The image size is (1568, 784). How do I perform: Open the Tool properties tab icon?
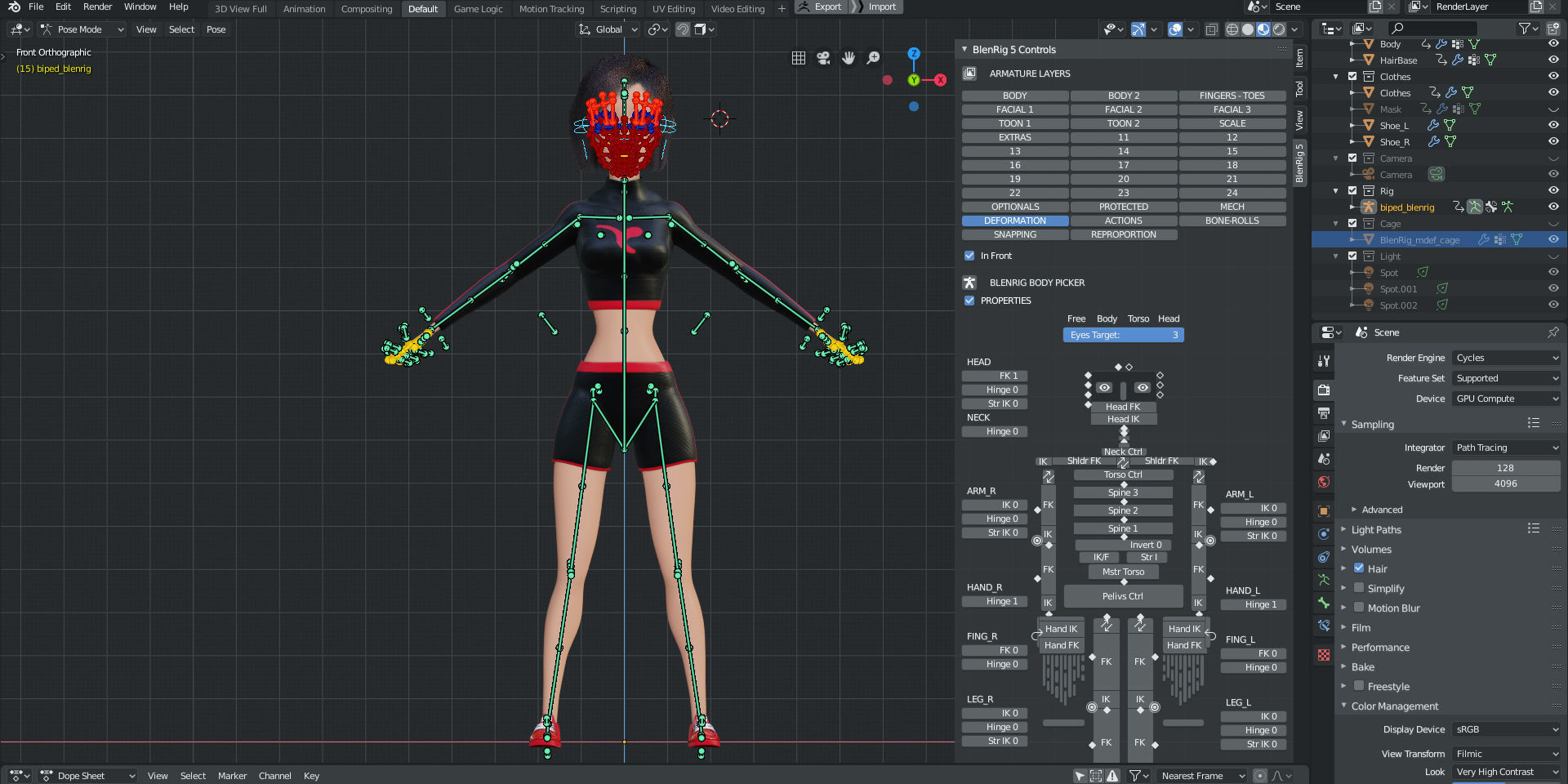point(1324,360)
